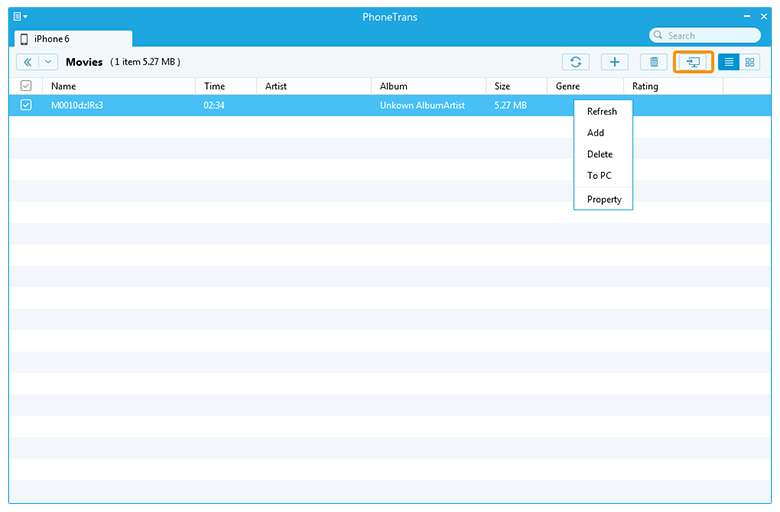
Task: Toggle the select-all header checkbox
Action: pos(26,86)
